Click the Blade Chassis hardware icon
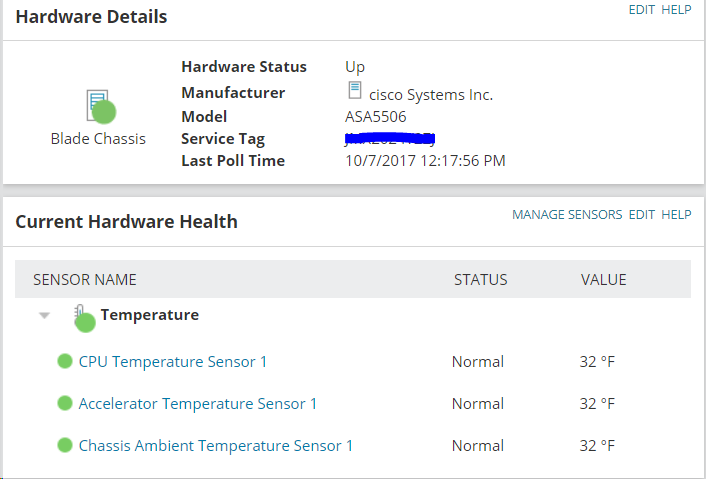 99,106
